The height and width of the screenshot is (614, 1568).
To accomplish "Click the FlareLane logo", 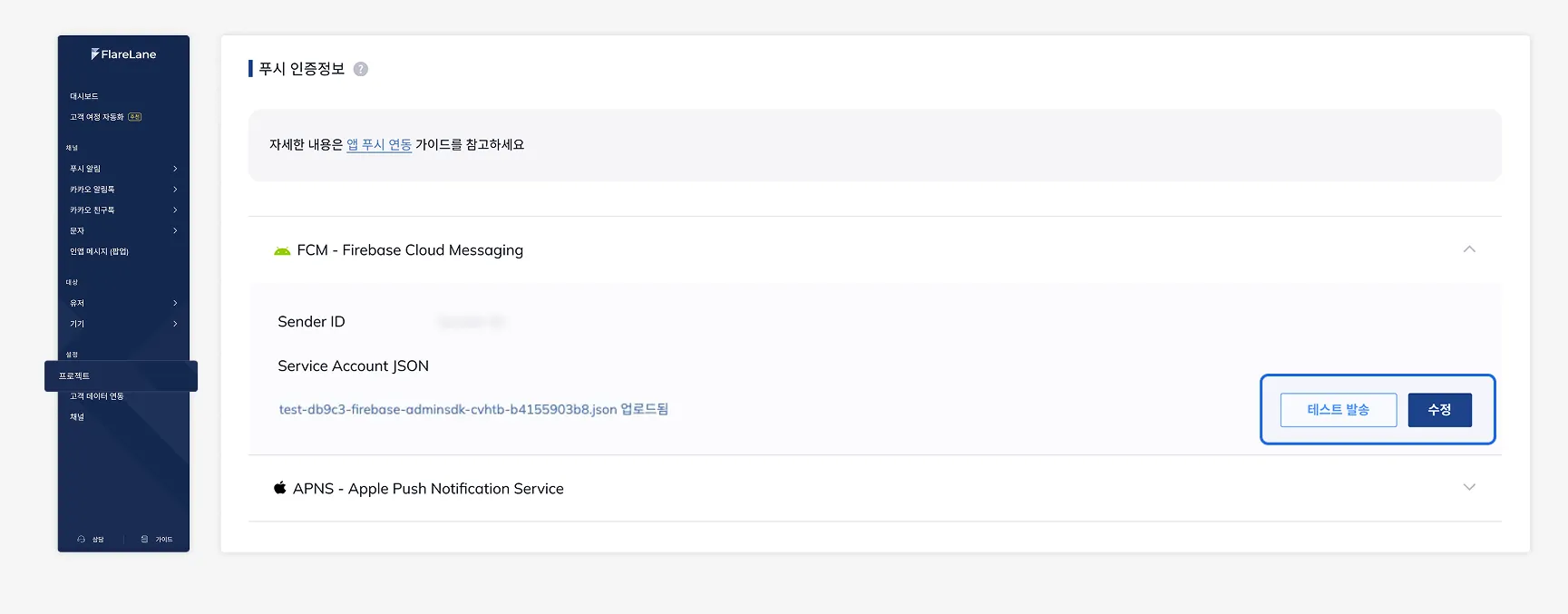I will point(123,54).
